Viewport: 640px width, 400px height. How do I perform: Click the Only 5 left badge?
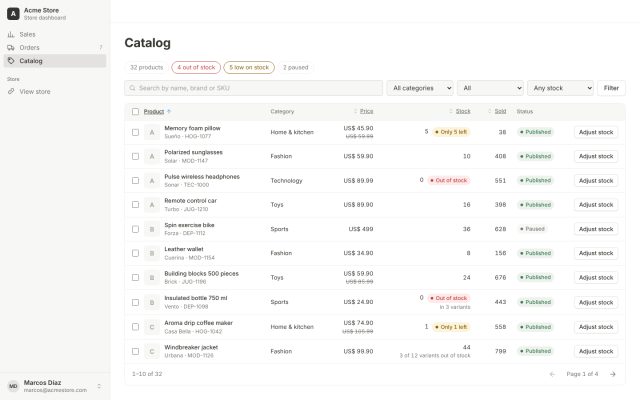tap(451, 132)
